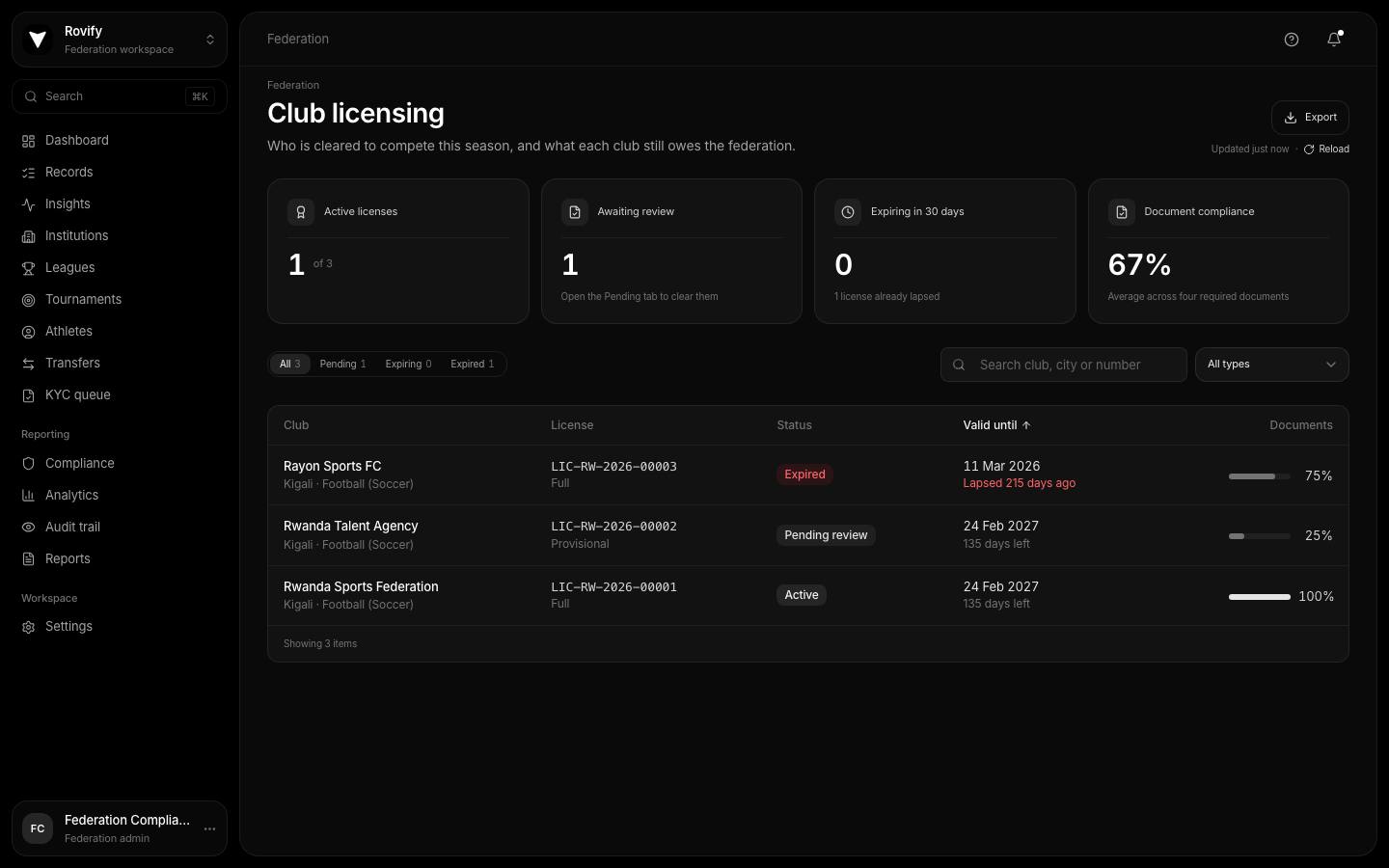Open the help question-mark icon
Image resolution: width=1389 pixels, height=868 pixels.
click(x=1292, y=40)
